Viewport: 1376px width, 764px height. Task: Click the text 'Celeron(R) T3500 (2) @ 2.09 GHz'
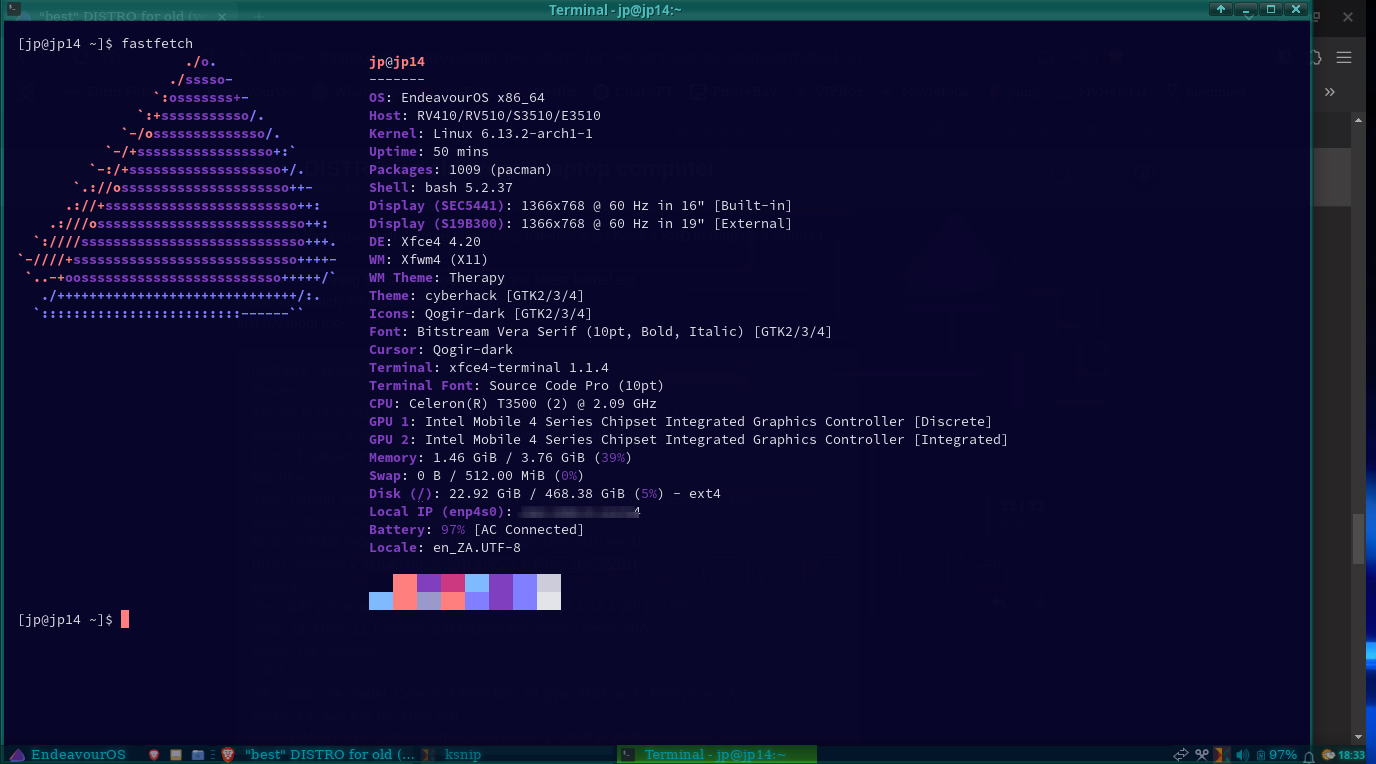pos(533,404)
